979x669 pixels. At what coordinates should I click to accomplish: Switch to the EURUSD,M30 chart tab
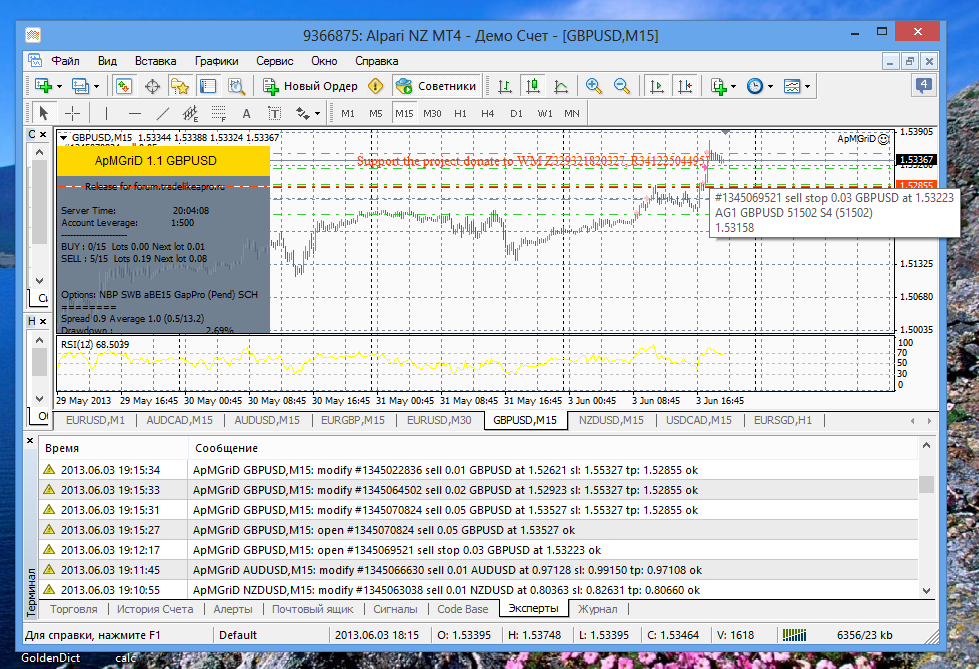(439, 420)
